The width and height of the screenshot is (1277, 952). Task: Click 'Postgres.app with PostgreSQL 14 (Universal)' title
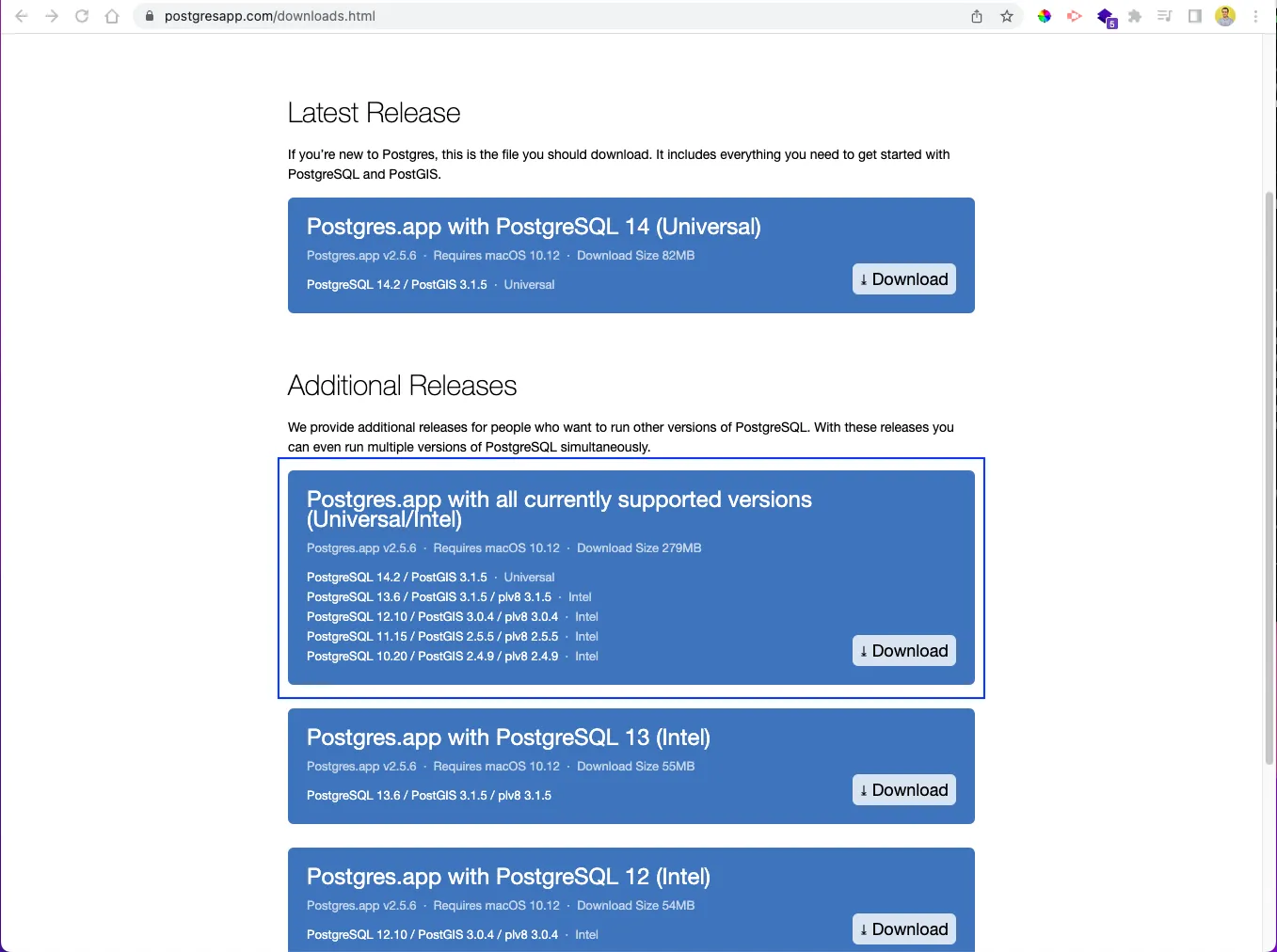pyautogui.click(x=534, y=227)
